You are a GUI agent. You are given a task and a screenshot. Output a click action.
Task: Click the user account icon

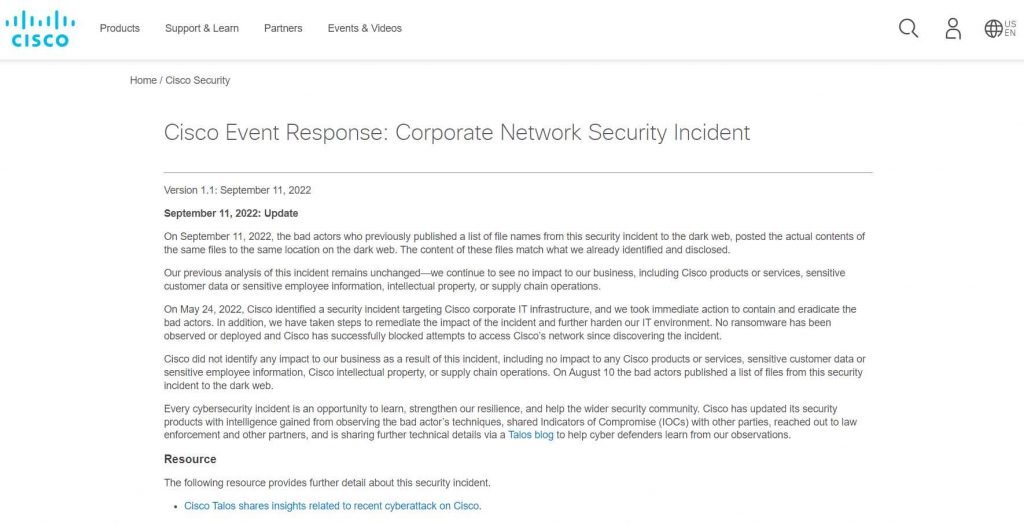click(x=953, y=29)
